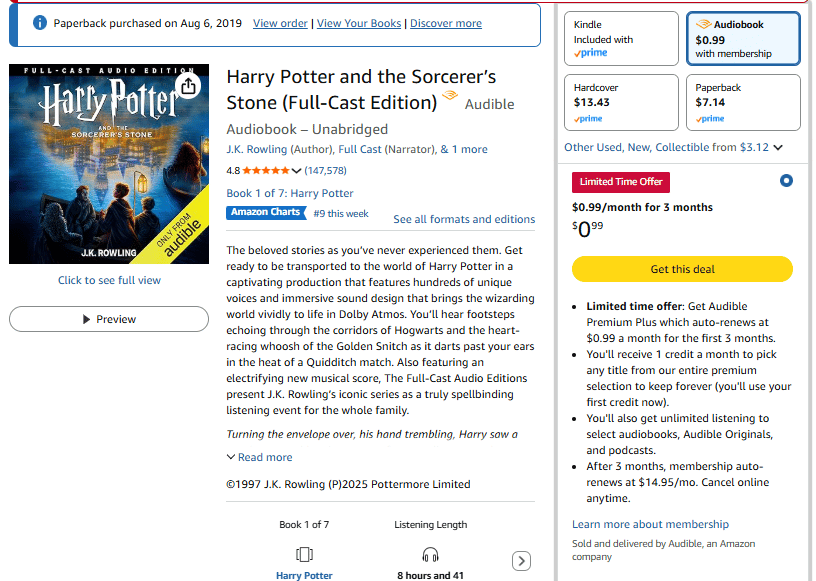816x581 pixels.
Task: Open See all formats and editions
Action: (463, 219)
